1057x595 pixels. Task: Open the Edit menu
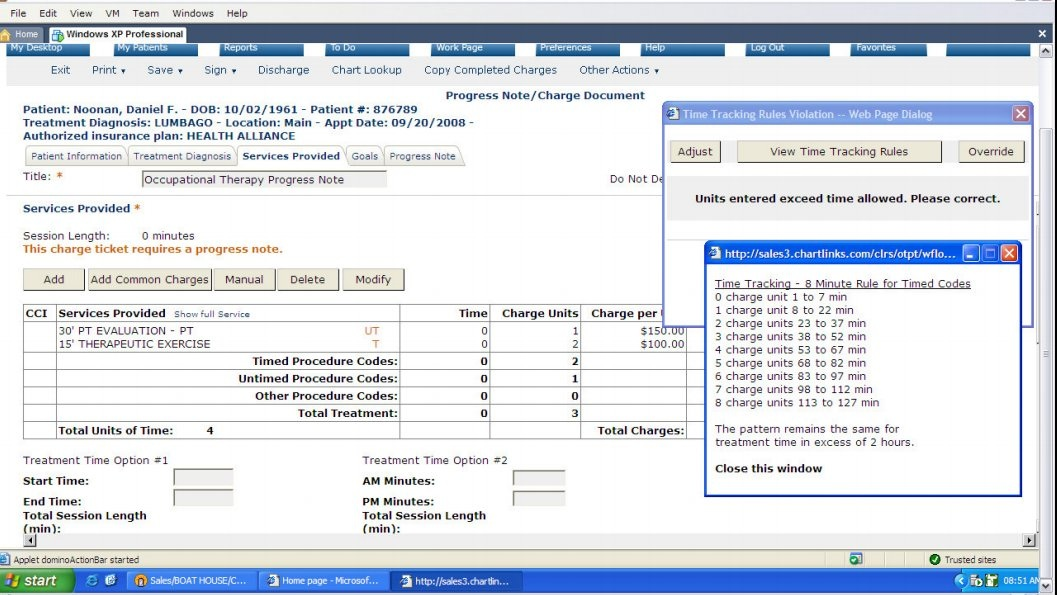tap(48, 13)
